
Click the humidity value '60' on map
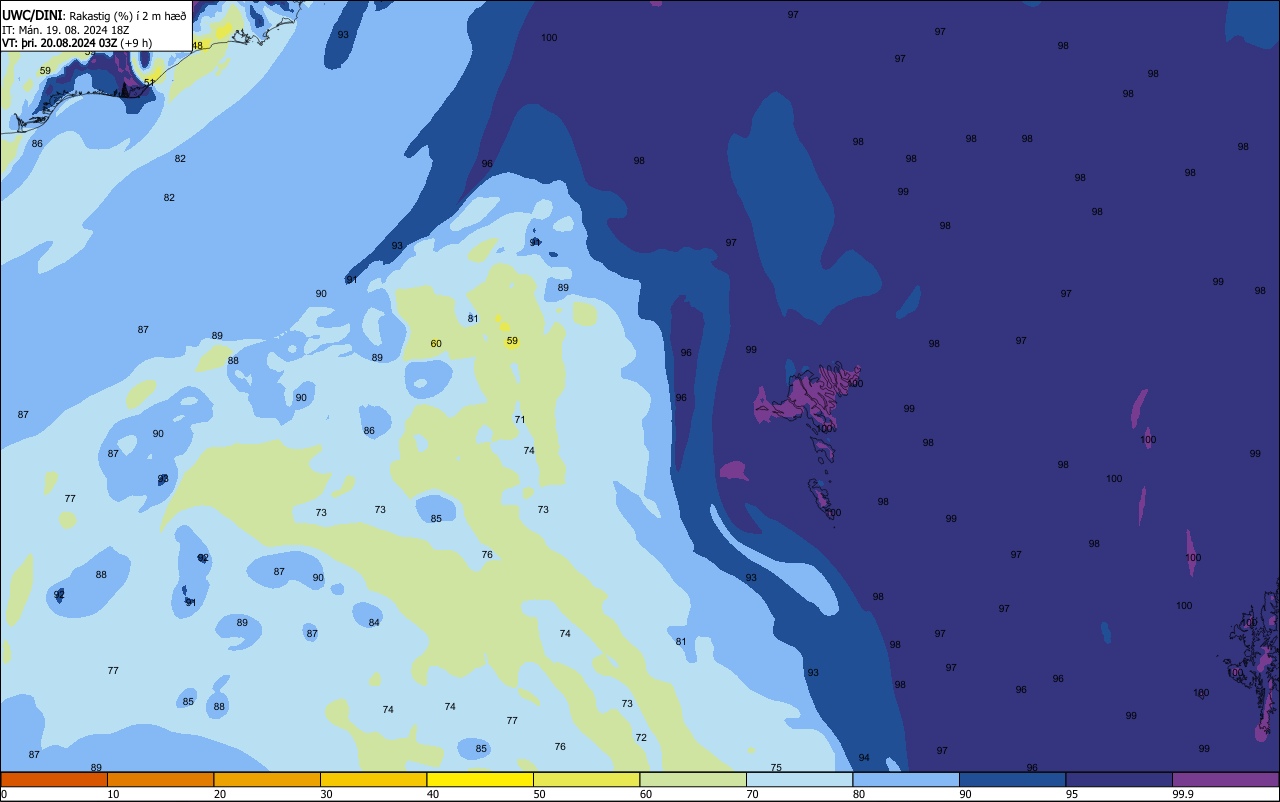click(436, 344)
